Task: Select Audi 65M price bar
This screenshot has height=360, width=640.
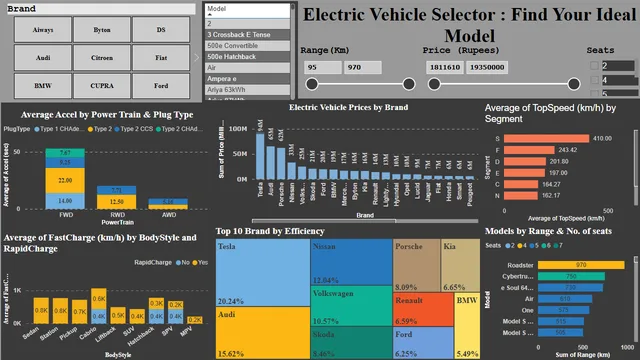Action: point(271,163)
